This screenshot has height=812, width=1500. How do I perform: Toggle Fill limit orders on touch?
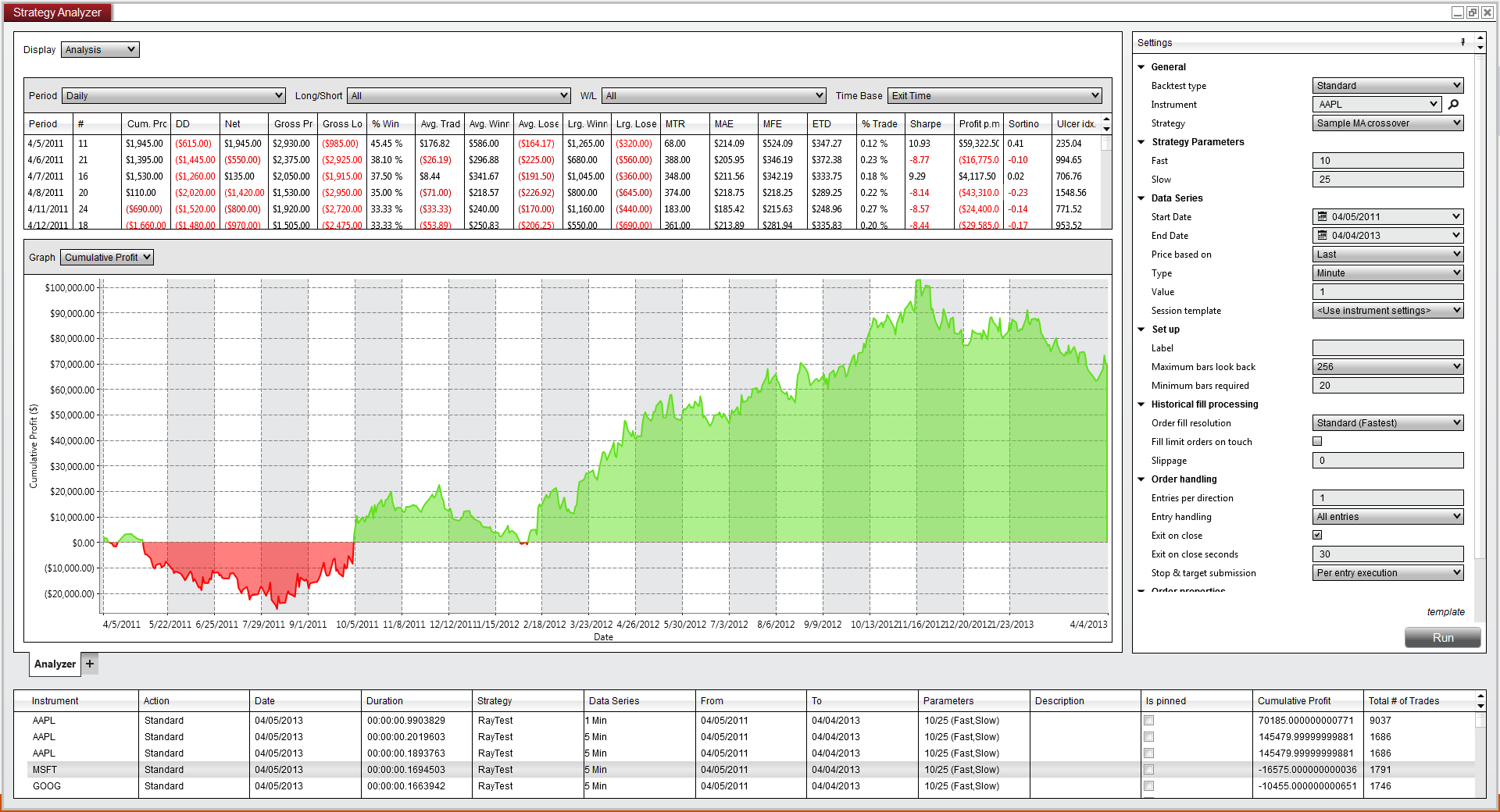(1317, 441)
